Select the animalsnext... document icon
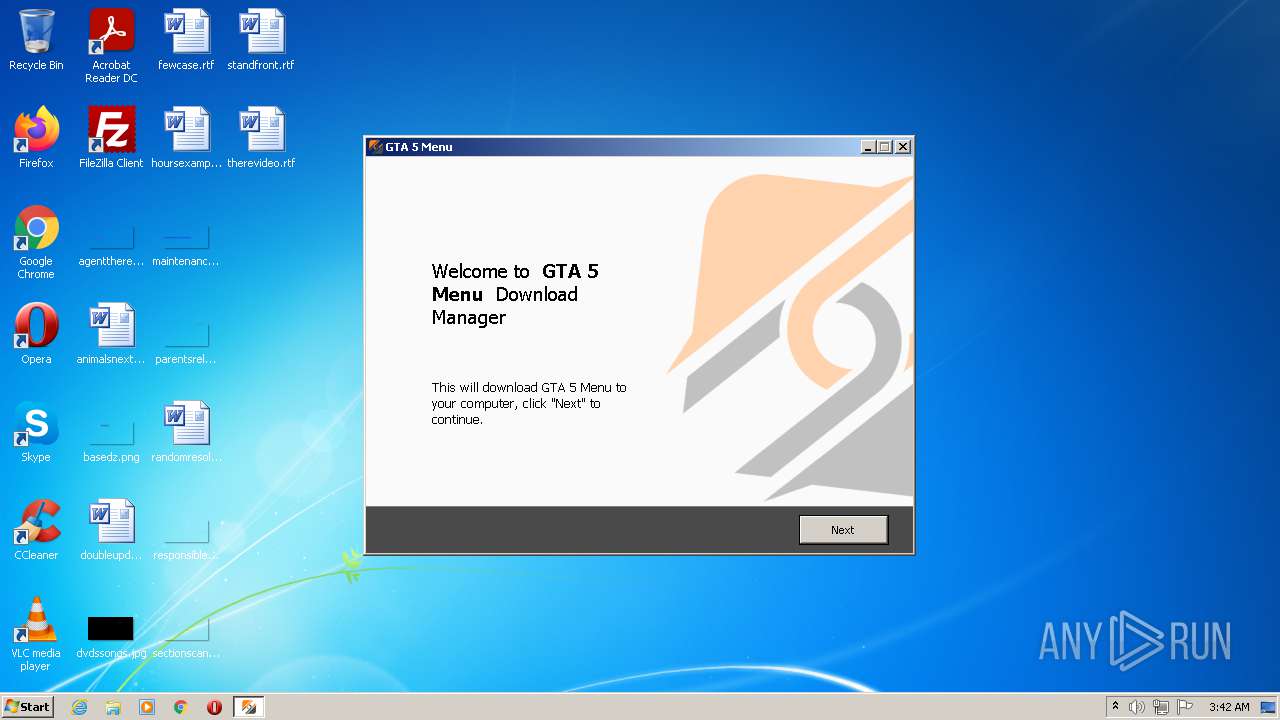This screenshot has width=1280, height=720. tap(111, 334)
